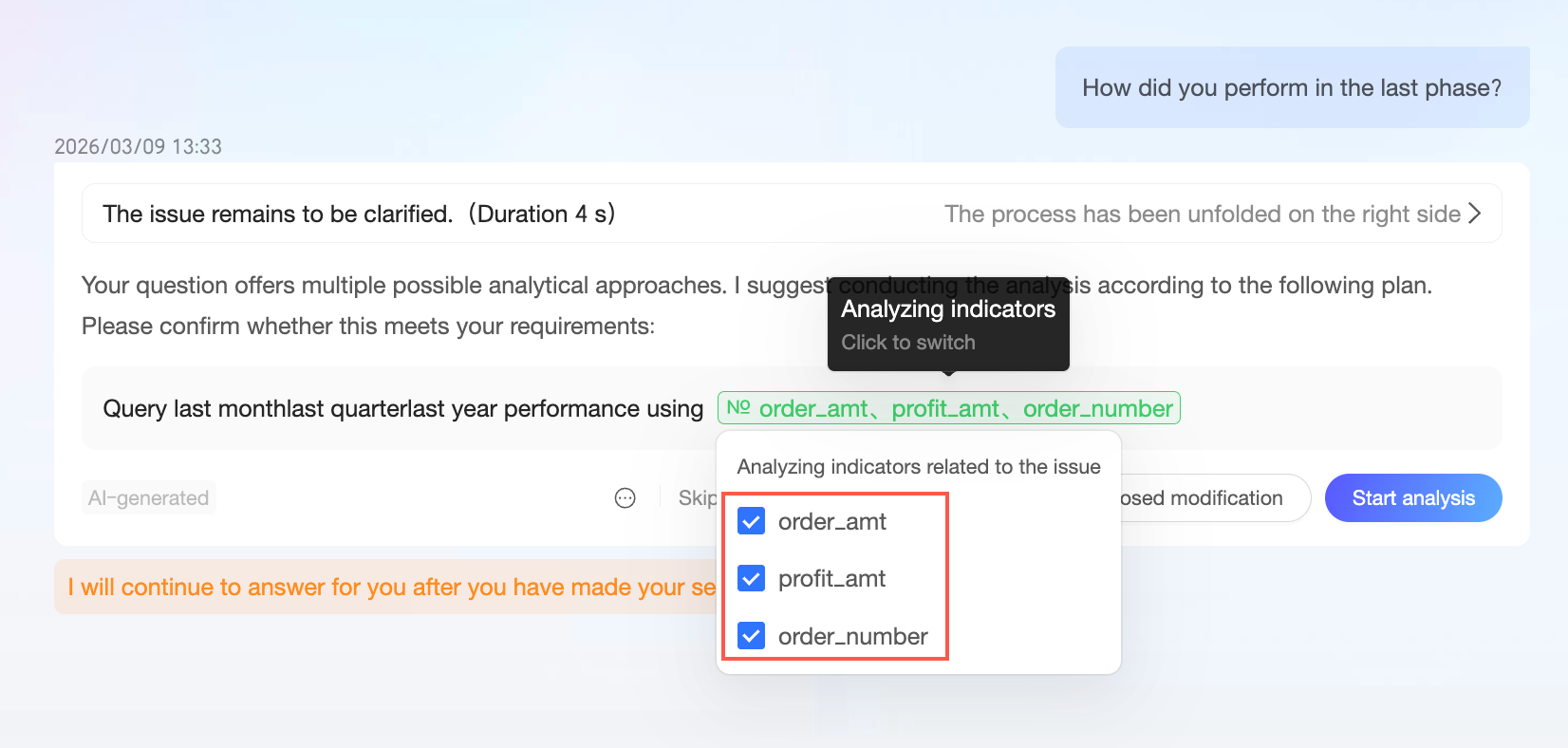Click the orange 'I will continue to answer' banner
The height and width of the screenshot is (748, 1568).
click(x=380, y=588)
